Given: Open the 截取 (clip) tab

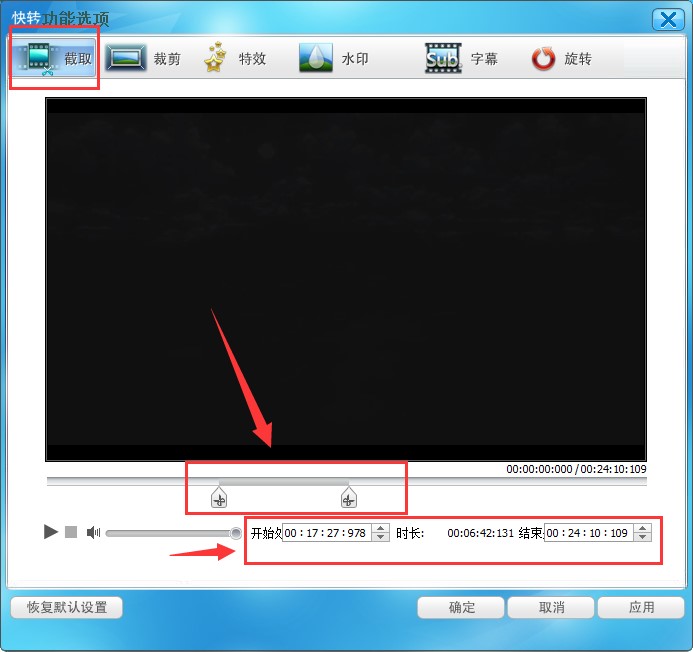Looking at the screenshot, I should click(x=54, y=57).
